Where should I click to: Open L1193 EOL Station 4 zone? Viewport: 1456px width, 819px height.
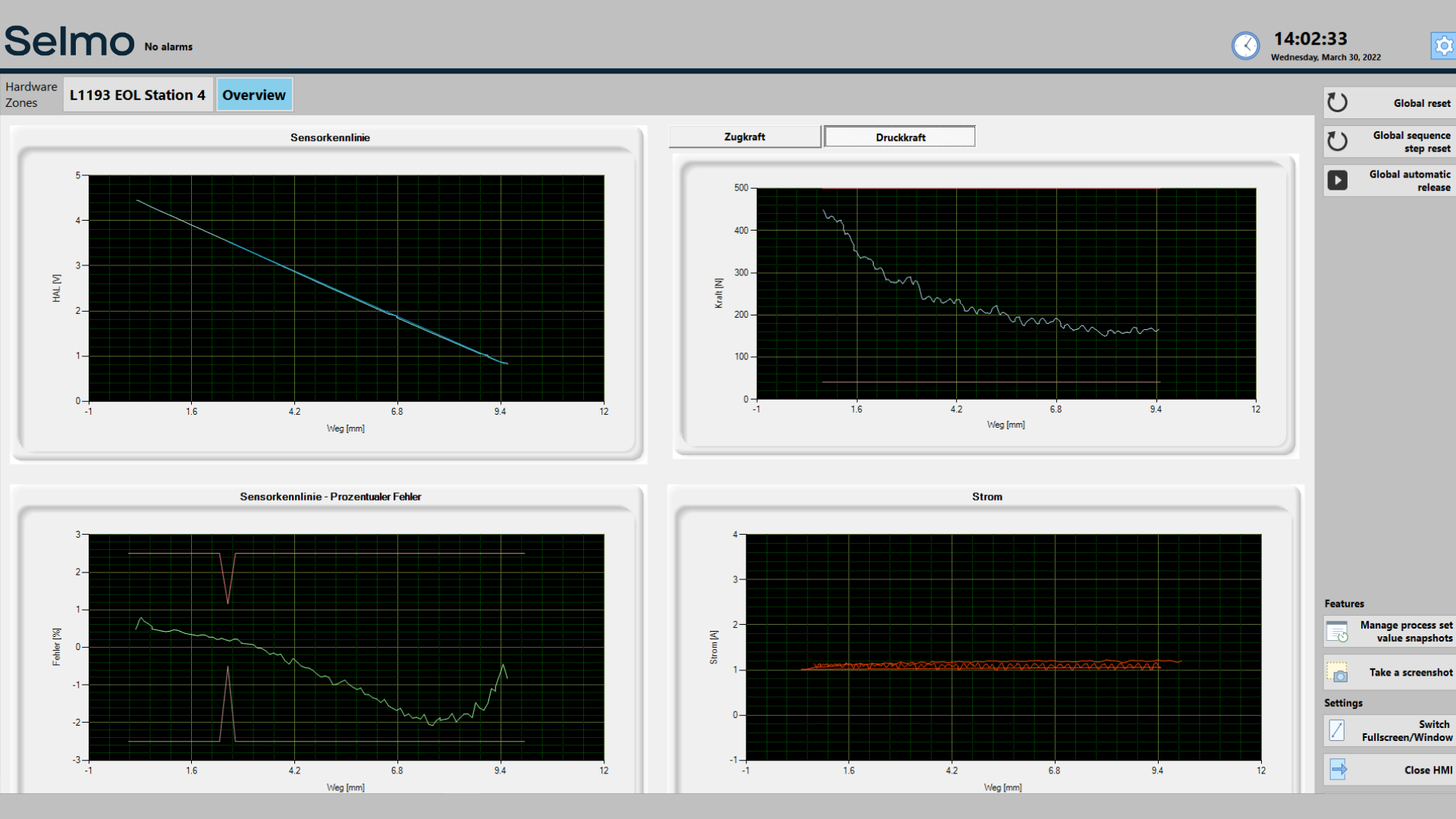point(137,95)
